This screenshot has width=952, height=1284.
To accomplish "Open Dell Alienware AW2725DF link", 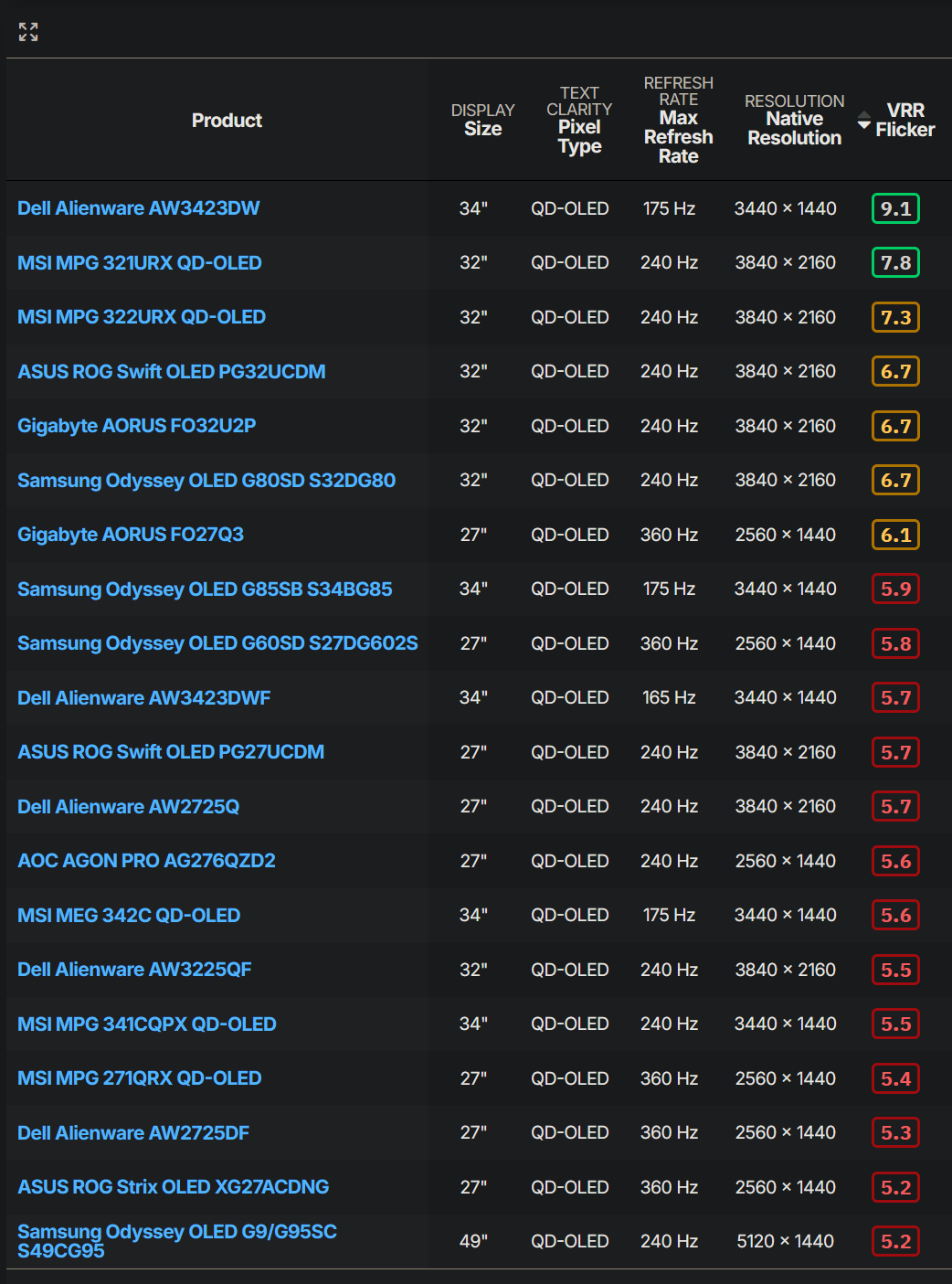I will [133, 1133].
